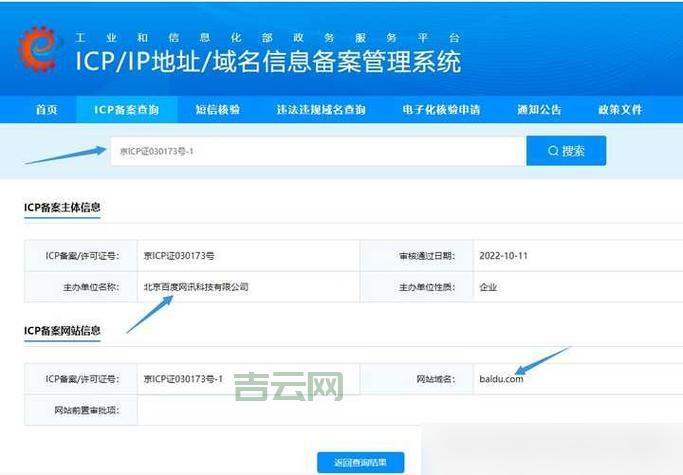Select the approval date 2022-10-11
The width and height of the screenshot is (683, 475).
click(x=504, y=256)
